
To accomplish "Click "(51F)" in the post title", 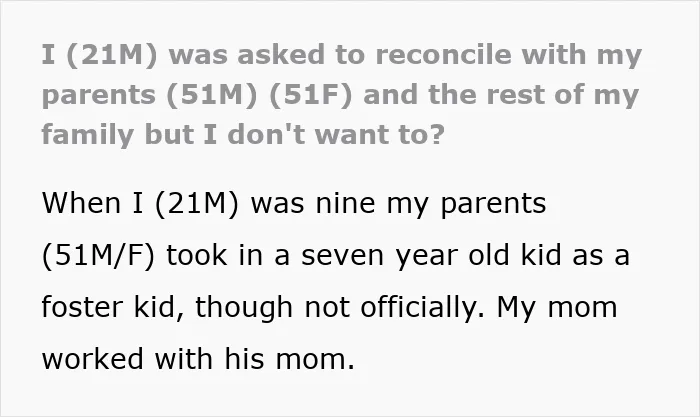I will (311, 95).
